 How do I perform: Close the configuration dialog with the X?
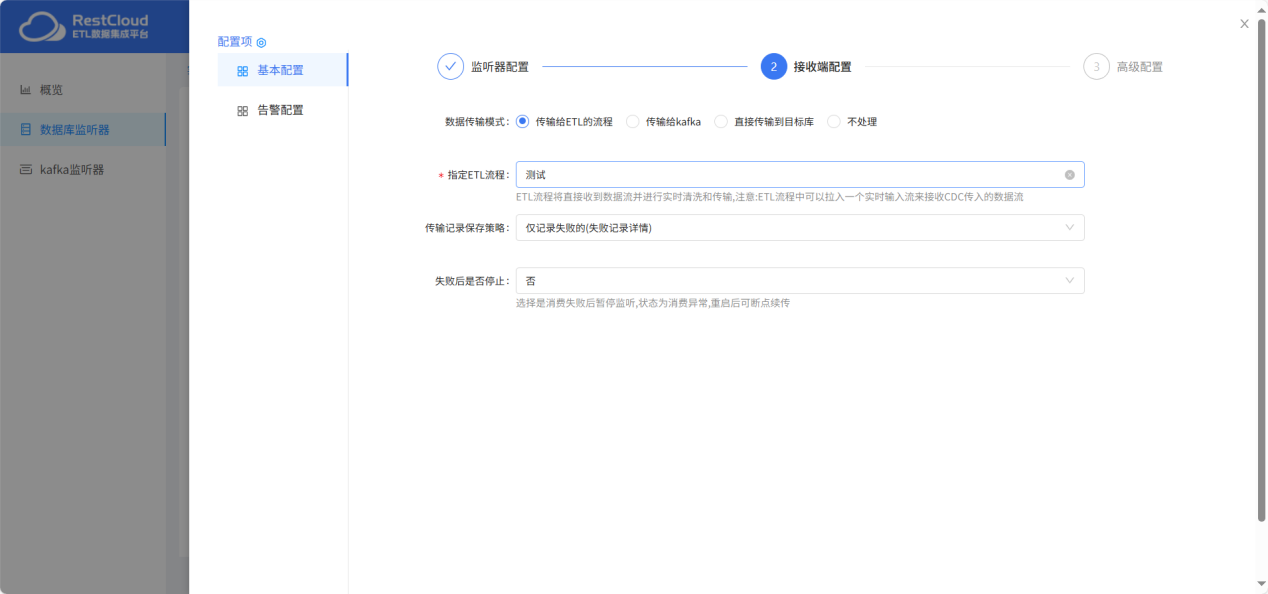click(1244, 24)
